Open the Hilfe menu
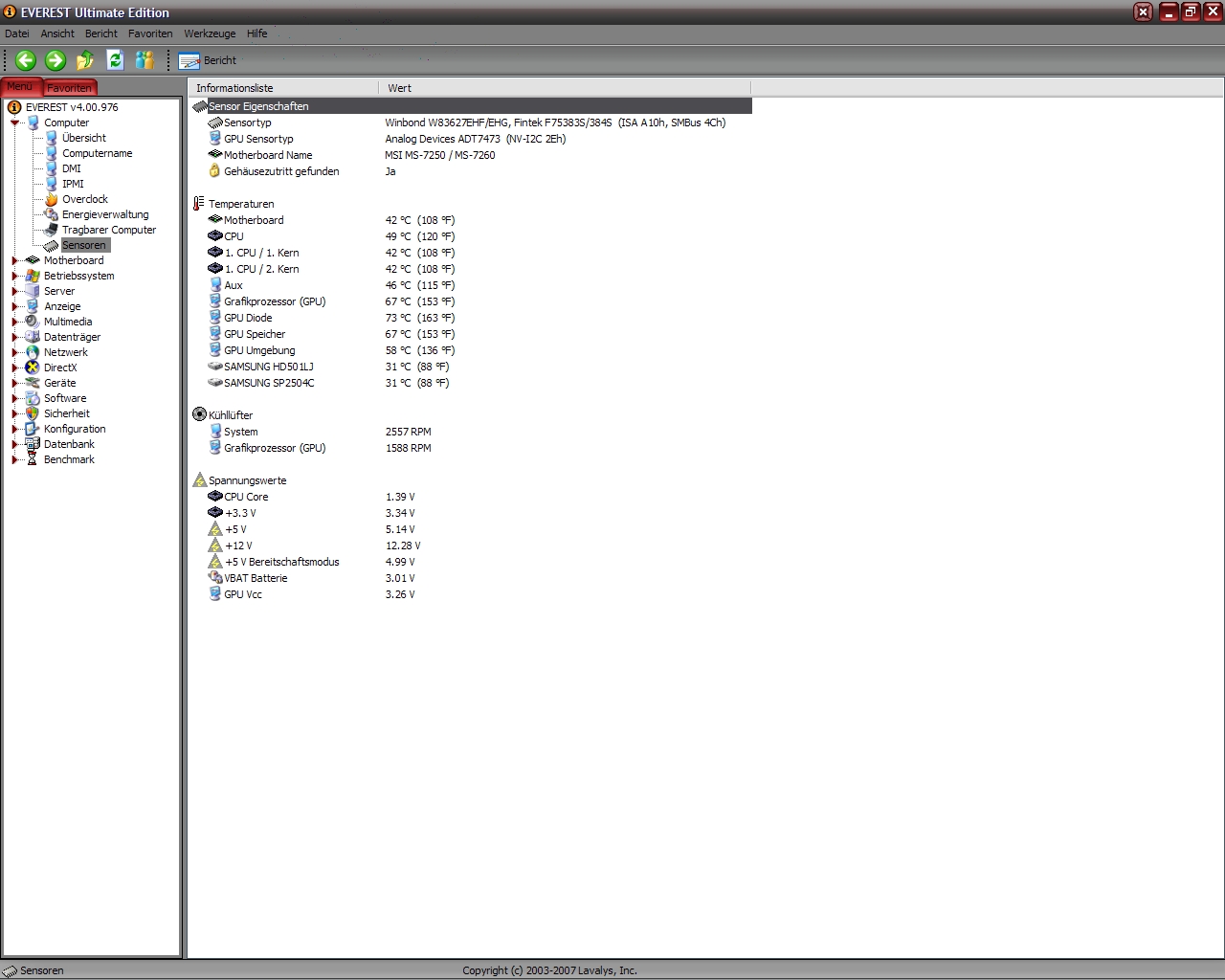The width and height of the screenshot is (1225, 980). tap(257, 33)
